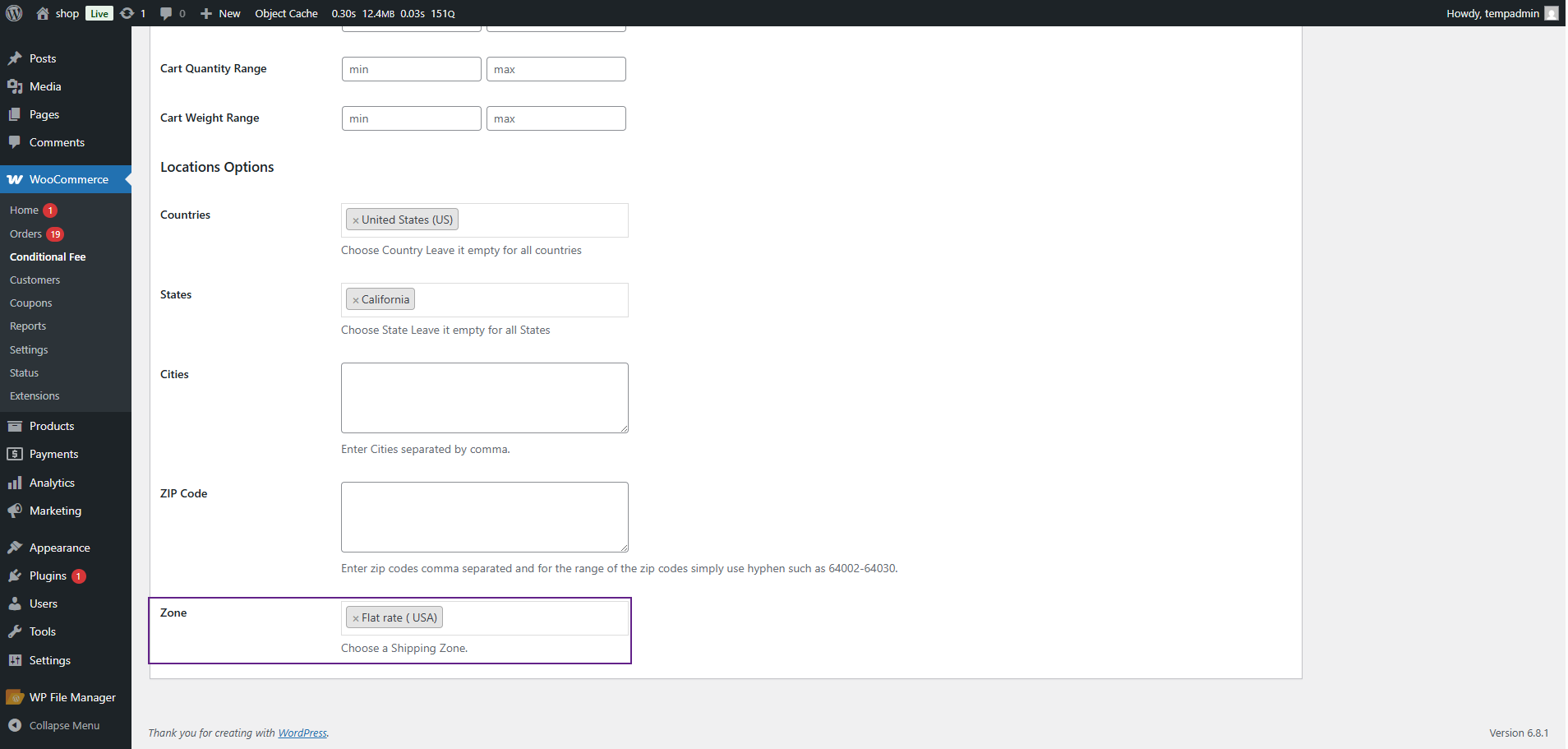Screen dimensions: 1568x749
Task: Open the States multi-select field
Action: [485, 300]
